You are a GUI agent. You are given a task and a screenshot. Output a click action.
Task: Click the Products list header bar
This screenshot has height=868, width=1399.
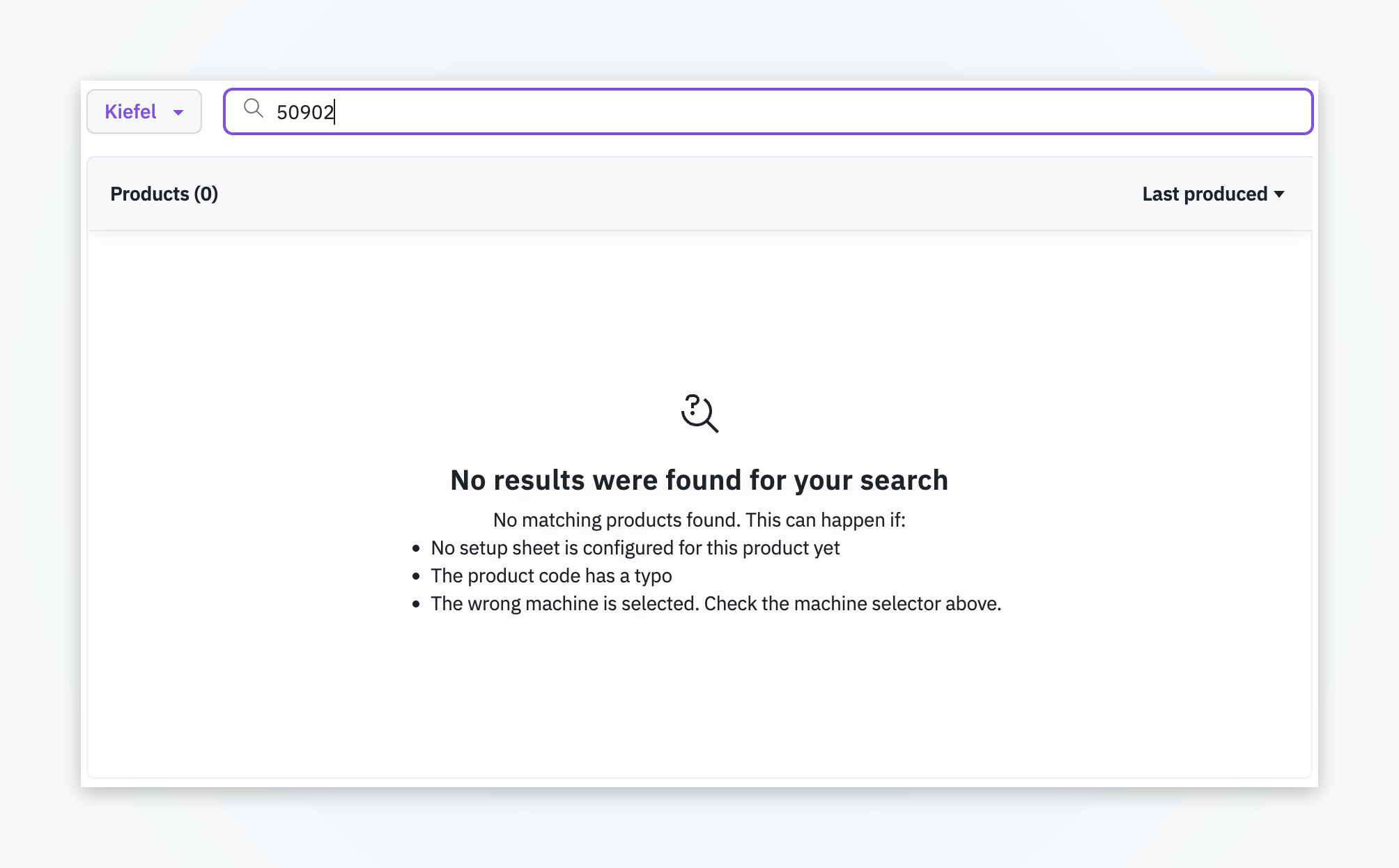click(x=699, y=194)
